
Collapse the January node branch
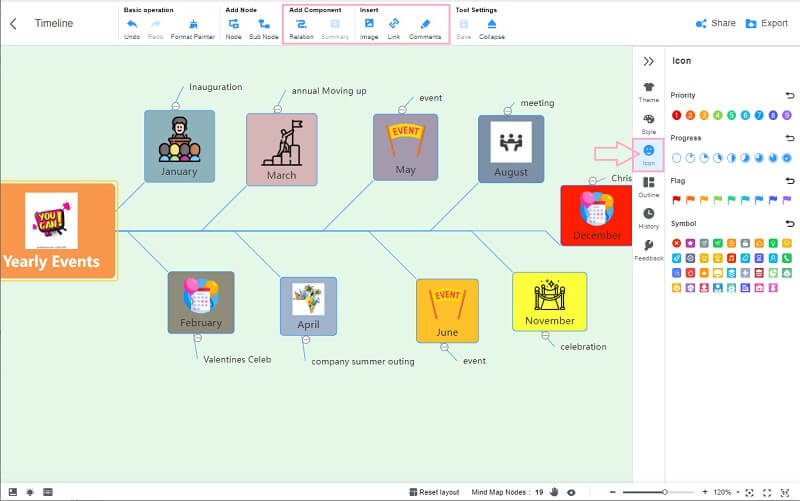click(176, 105)
